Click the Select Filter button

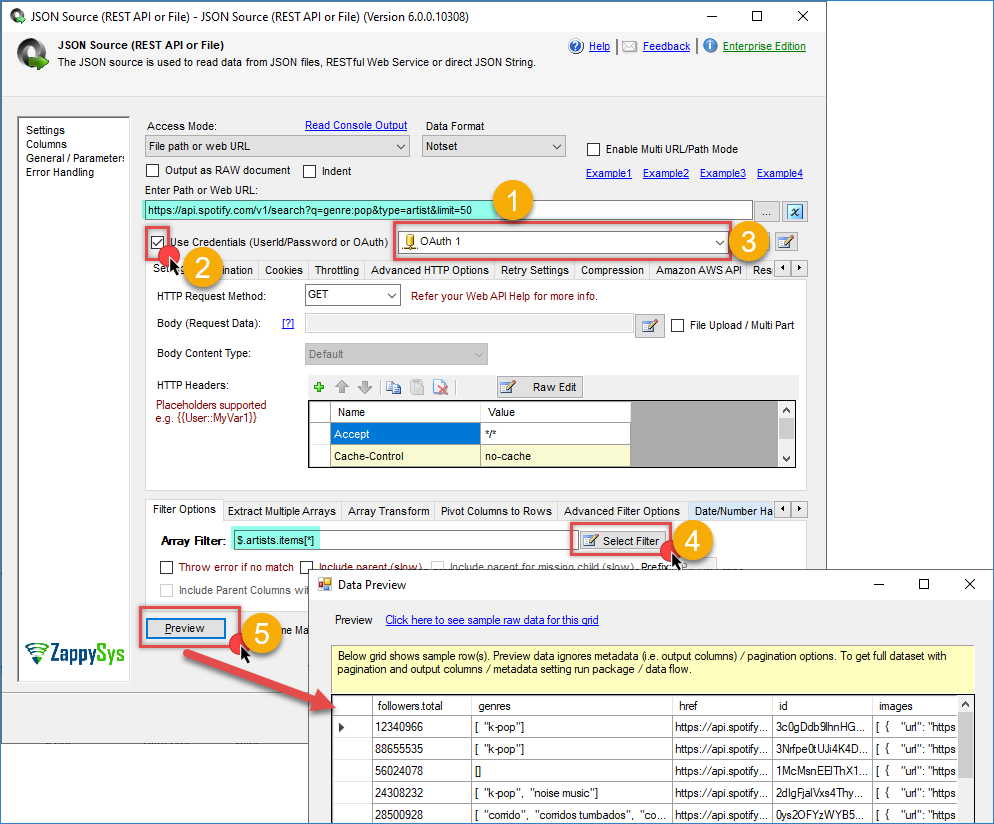pos(621,541)
